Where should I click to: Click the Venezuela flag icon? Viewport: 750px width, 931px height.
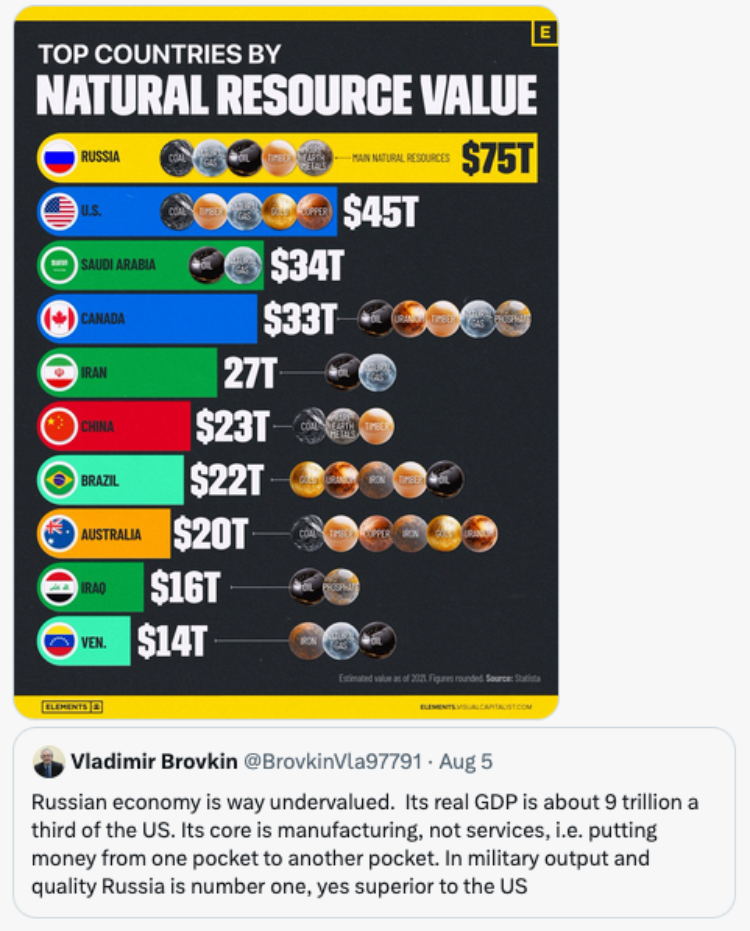coord(59,641)
